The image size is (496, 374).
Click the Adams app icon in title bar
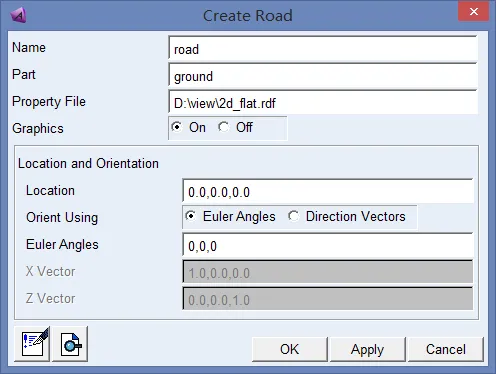click(18, 15)
